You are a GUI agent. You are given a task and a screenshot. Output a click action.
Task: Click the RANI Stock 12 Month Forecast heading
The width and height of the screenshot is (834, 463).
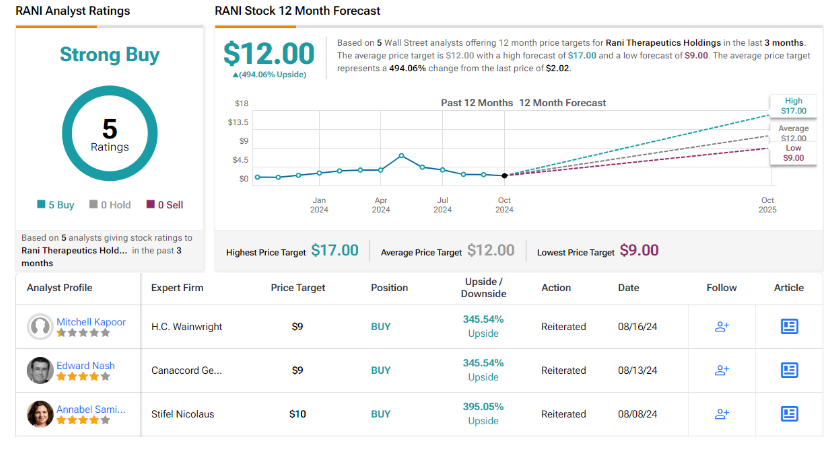tap(297, 11)
